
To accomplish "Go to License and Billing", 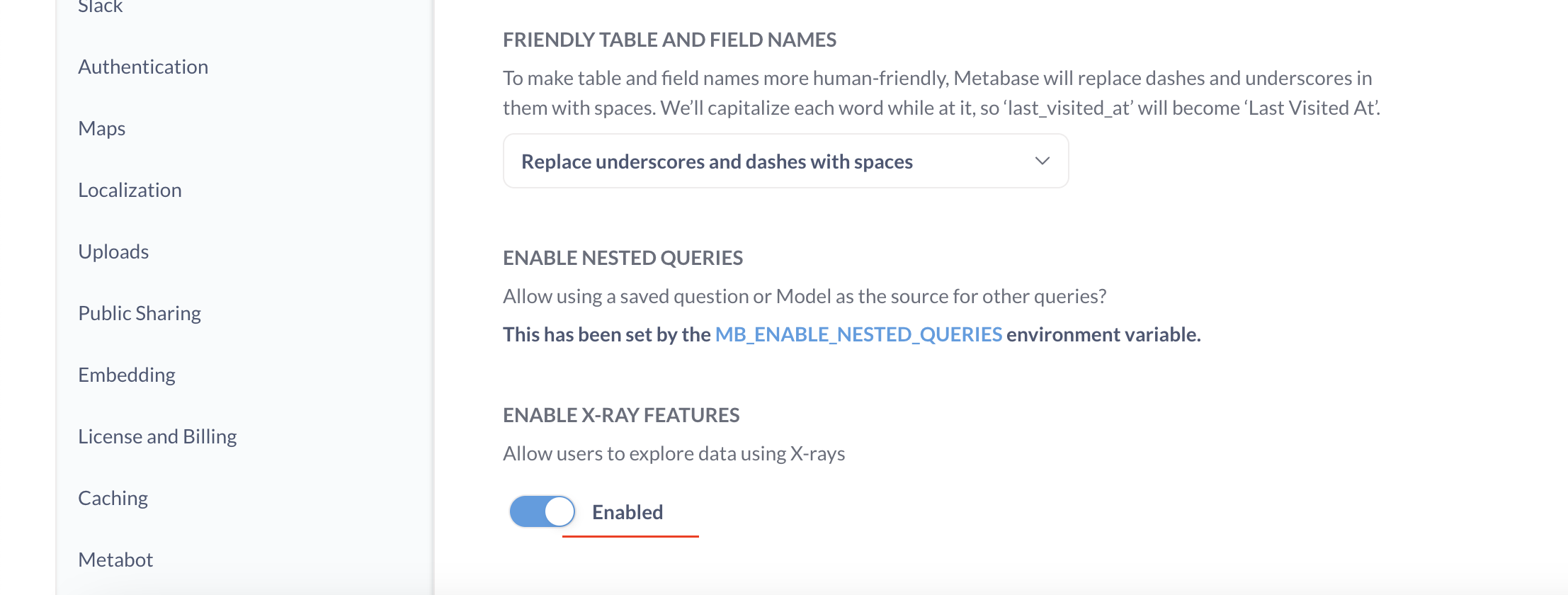I will (157, 436).
